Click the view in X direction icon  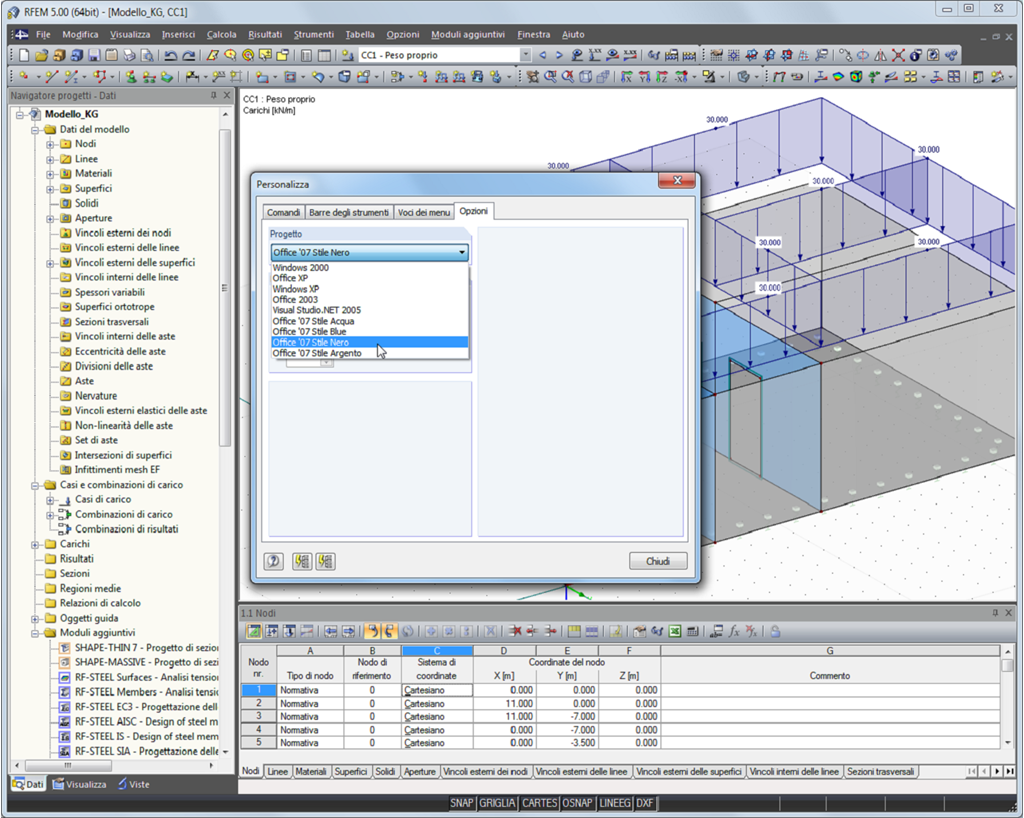(x=626, y=76)
